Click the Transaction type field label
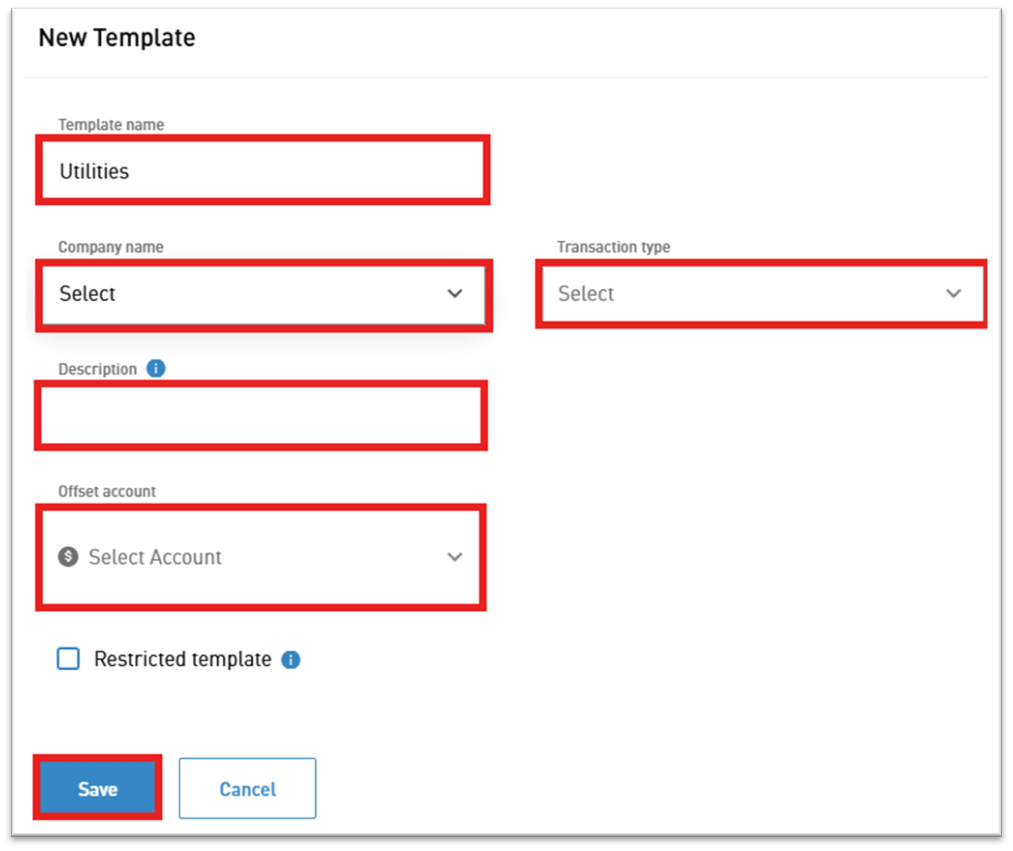This screenshot has height=851, width=1013. 614,247
